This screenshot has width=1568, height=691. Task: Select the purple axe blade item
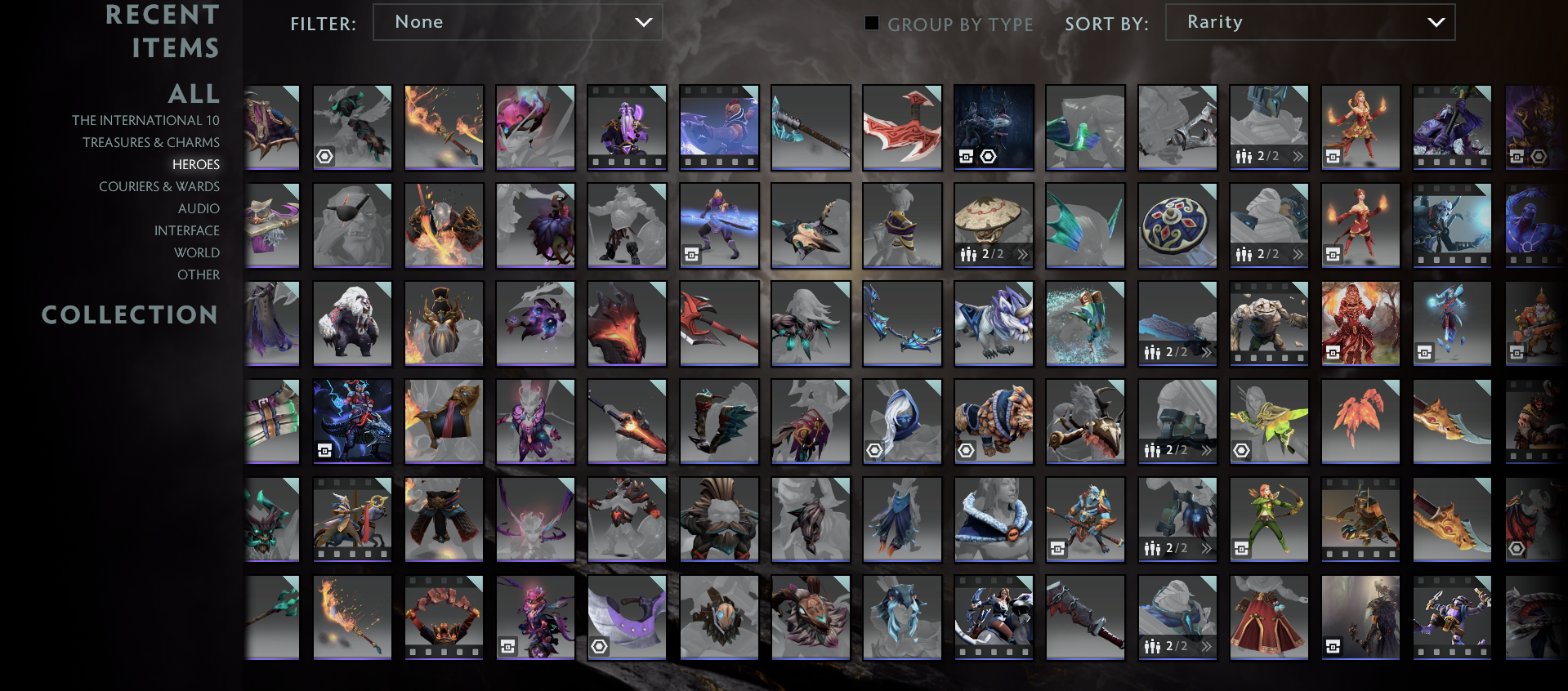(627, 617)
